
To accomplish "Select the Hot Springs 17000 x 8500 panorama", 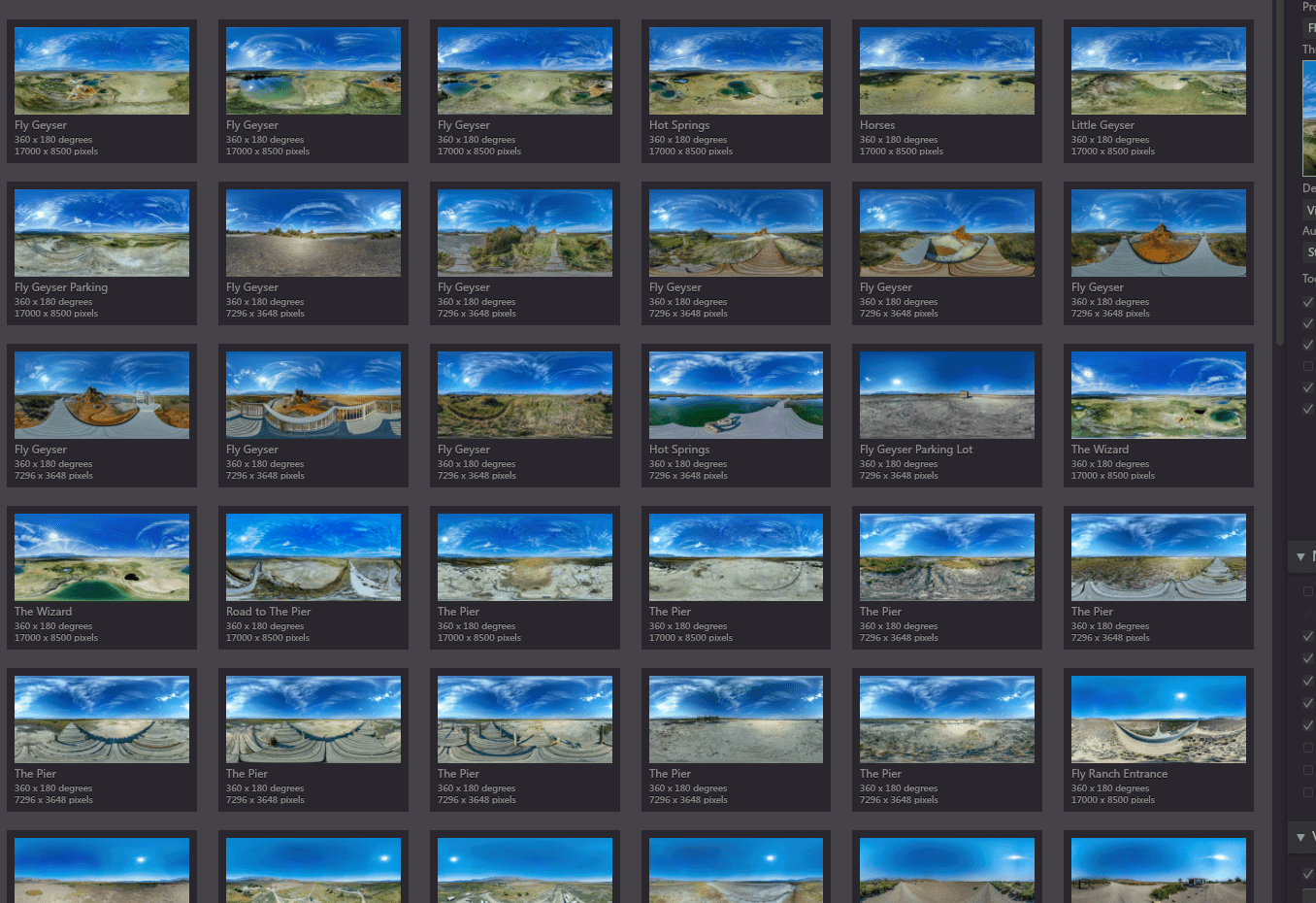I will [x=736, y=71].
